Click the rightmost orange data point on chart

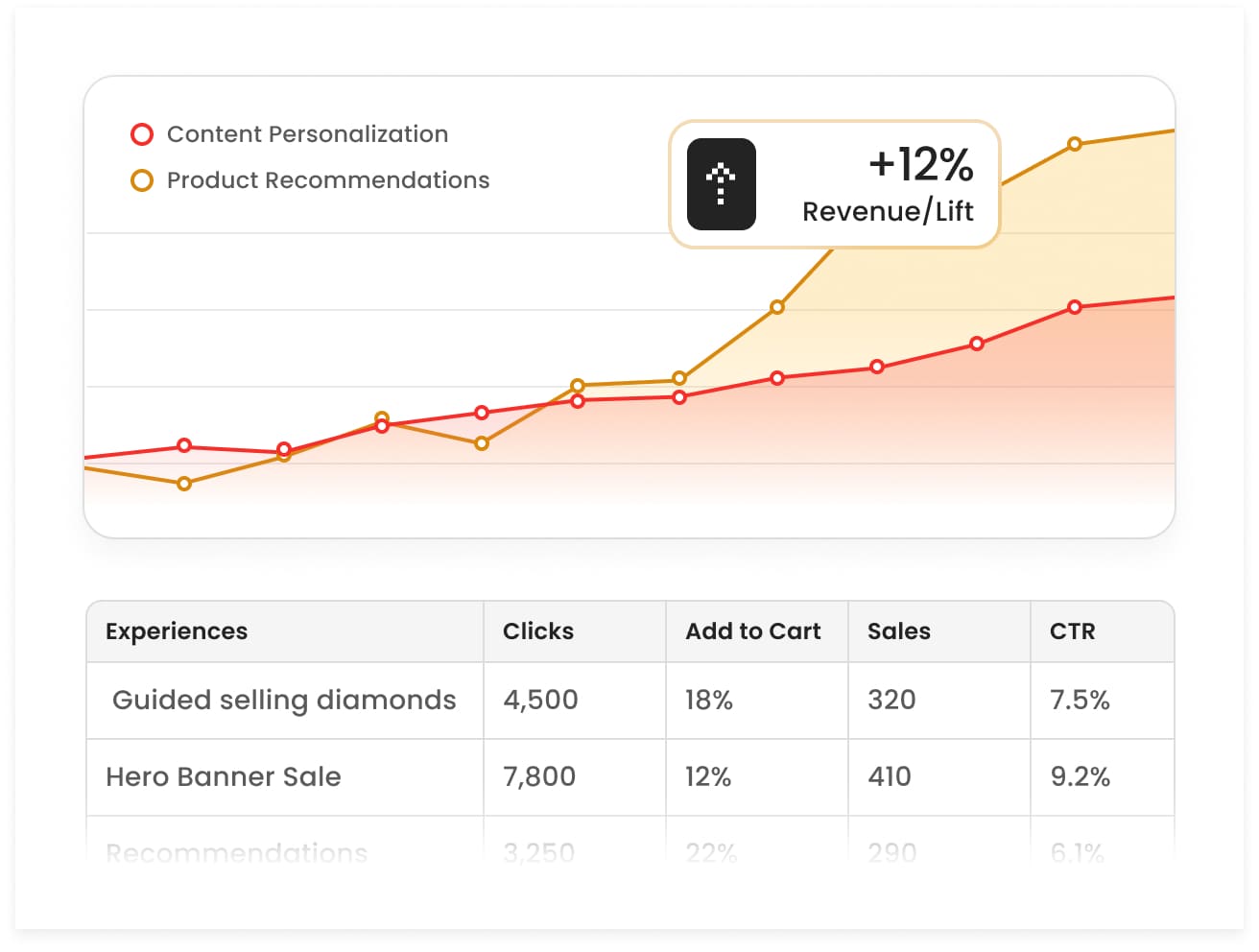1075,144
